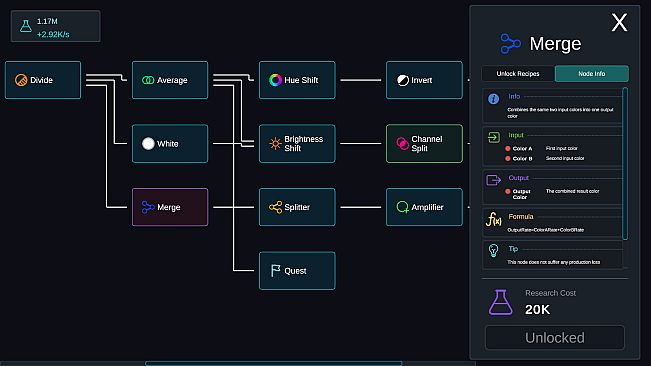Click the research flask icon at top-left
Screen dimensions: 651x366
[26, 26]
